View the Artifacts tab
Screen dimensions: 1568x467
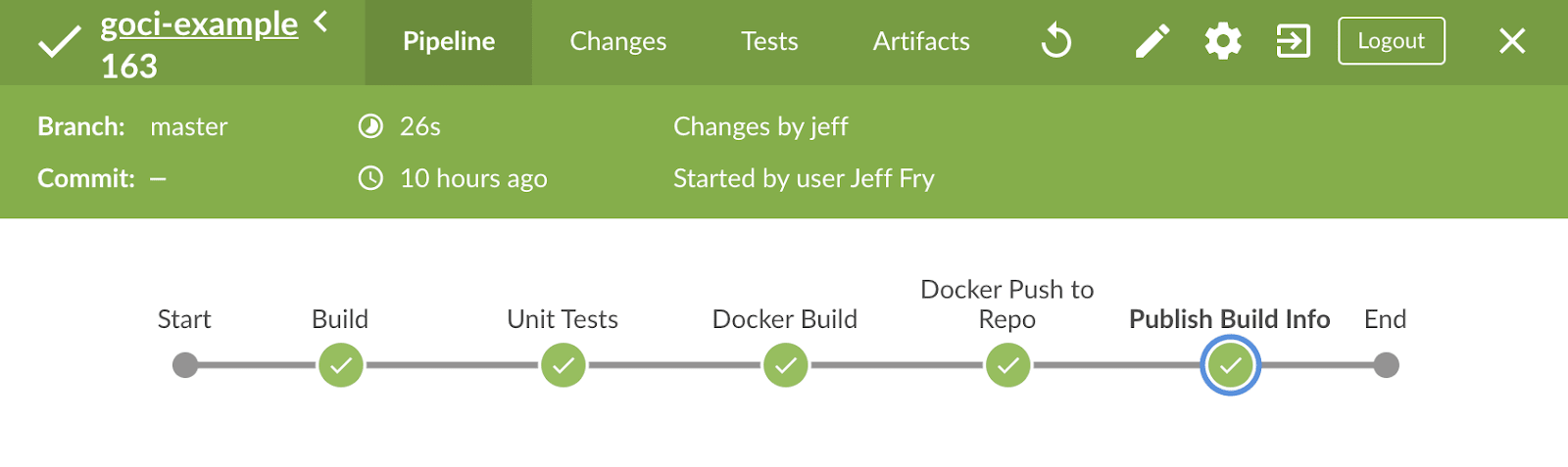(x=921, y=41)
